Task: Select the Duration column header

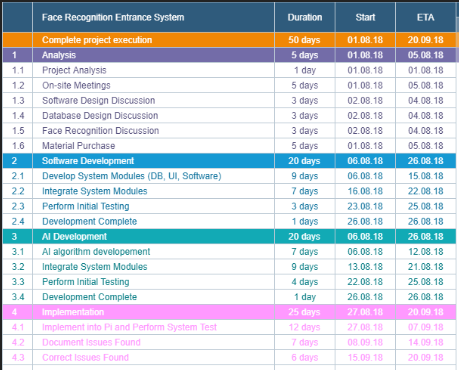Action: pos(305,17)
